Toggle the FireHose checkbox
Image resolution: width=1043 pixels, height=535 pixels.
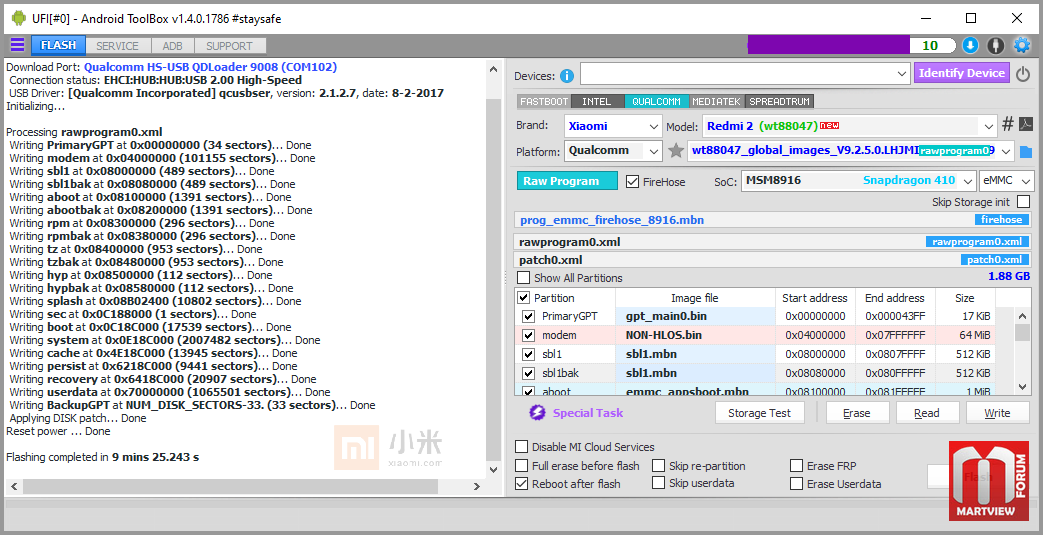coord(633,181)
